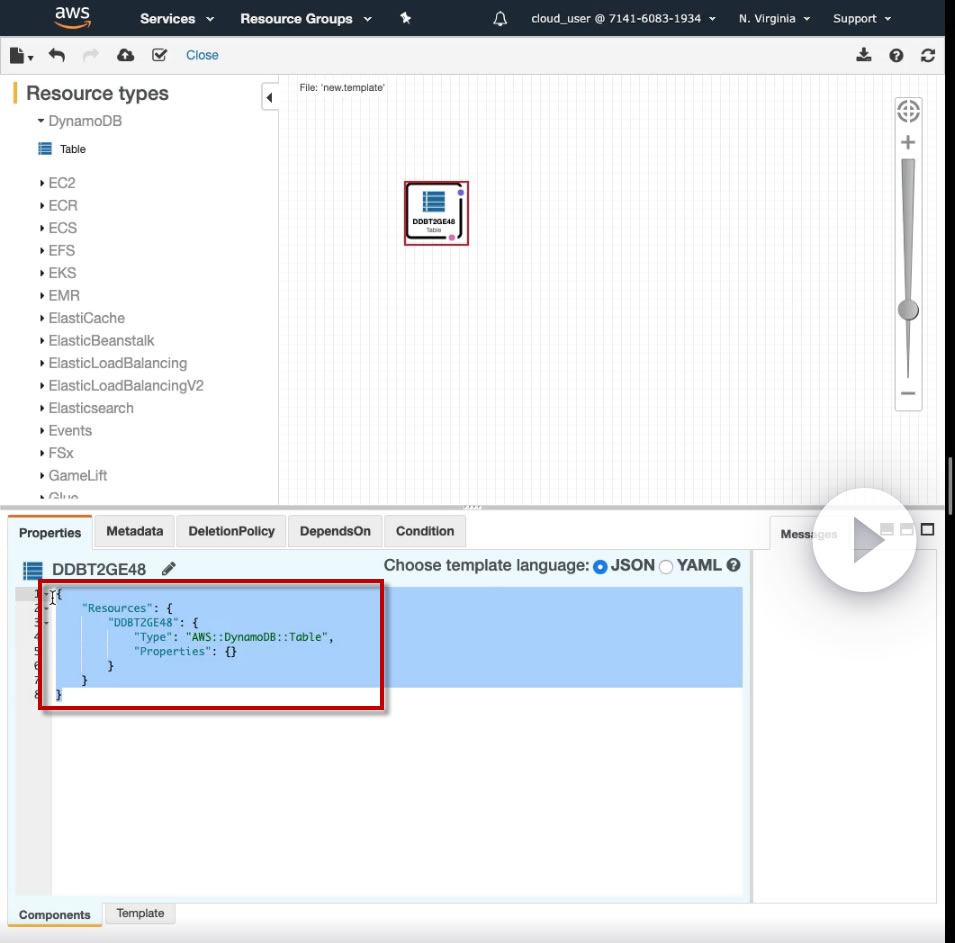
Task: Click the template language help icon
Action: 734,565
